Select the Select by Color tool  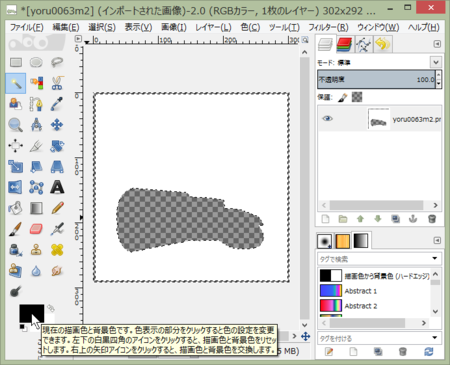(36, 83)
